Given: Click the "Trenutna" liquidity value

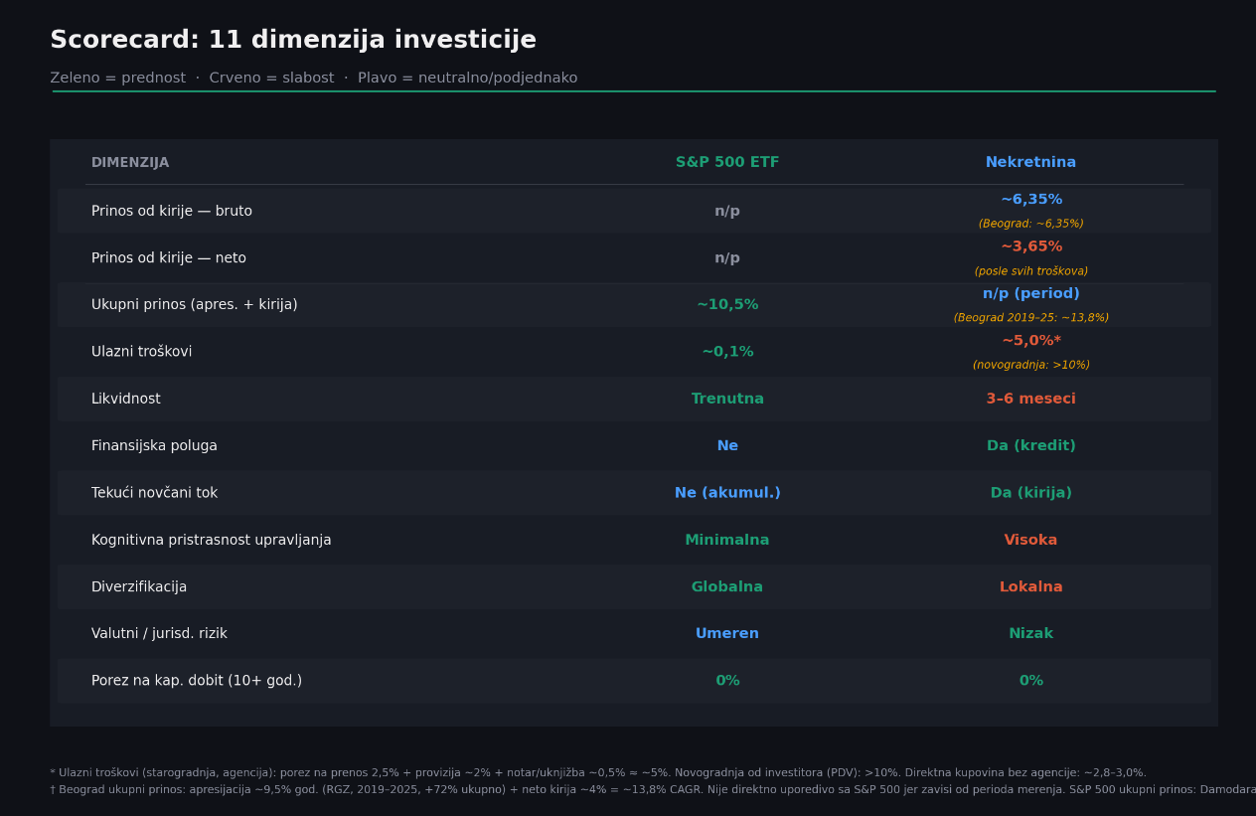Looking at the screenshot, I should coord(727,399).
